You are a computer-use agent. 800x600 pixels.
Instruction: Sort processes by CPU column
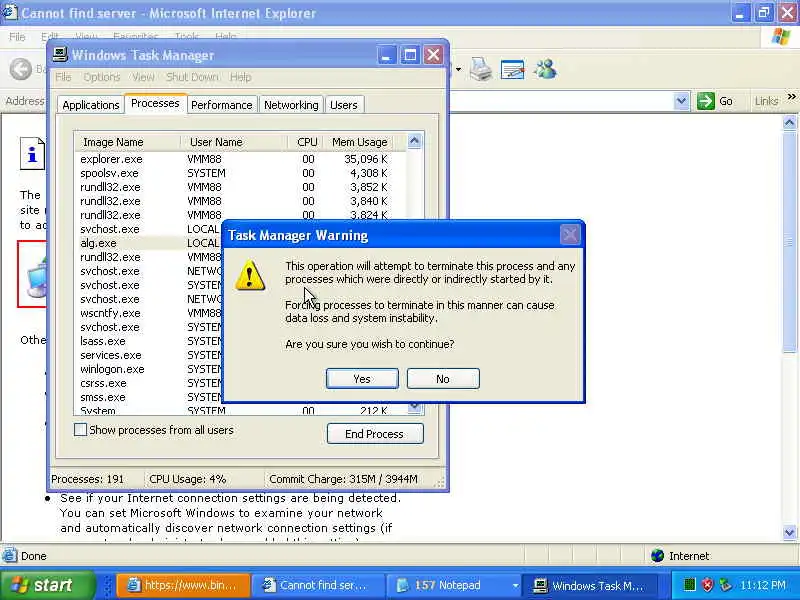pos(305,142)
